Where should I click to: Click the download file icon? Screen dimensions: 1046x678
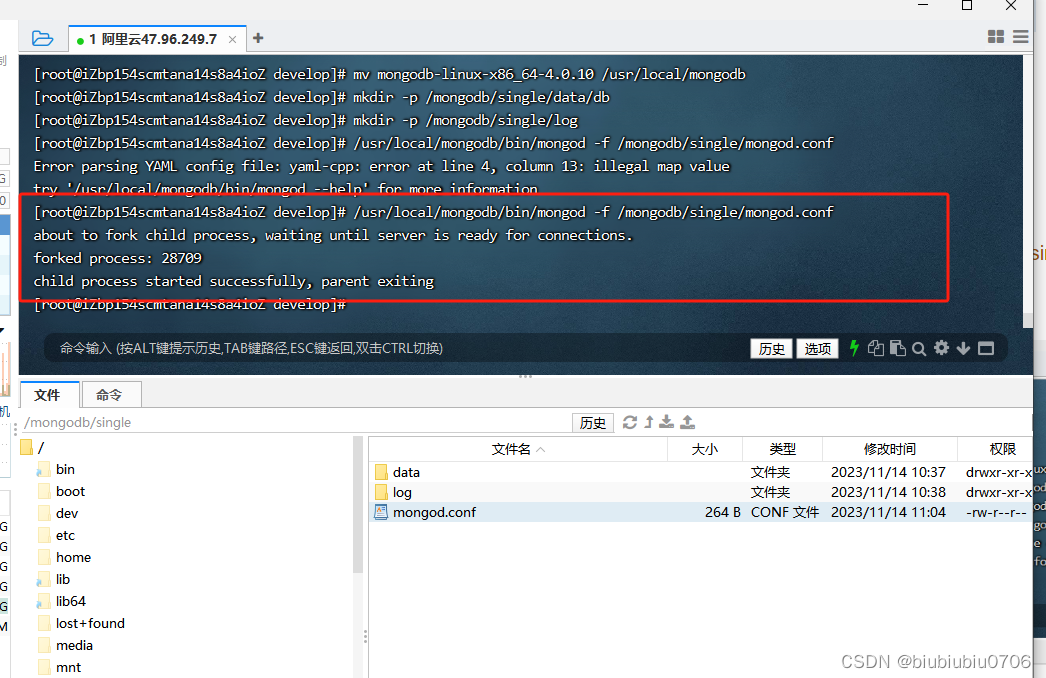[x=666, y=421]
